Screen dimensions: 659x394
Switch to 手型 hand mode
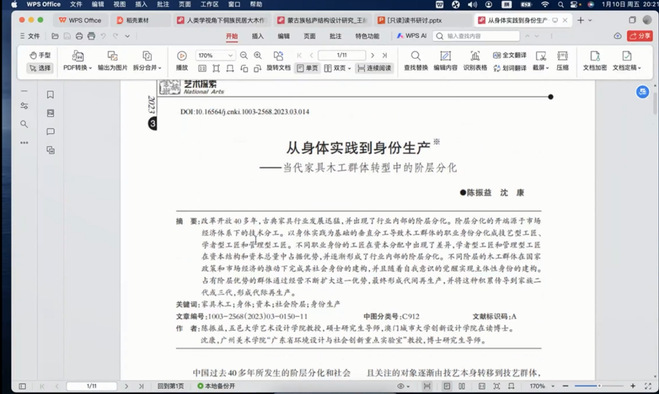(40, 55)
